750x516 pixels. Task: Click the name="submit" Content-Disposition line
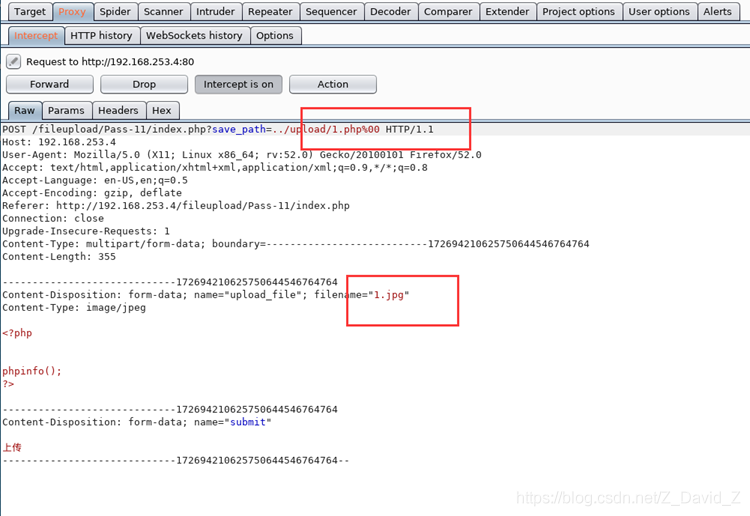137,422
